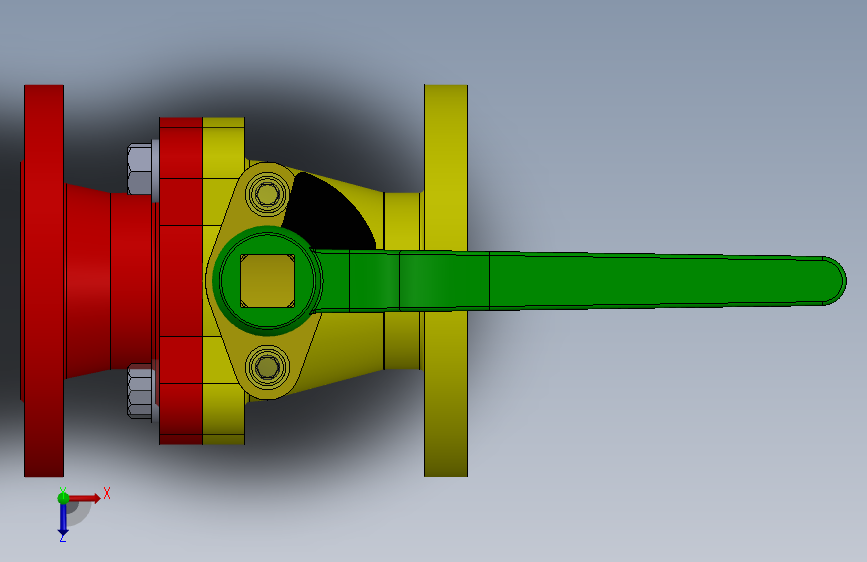Click the blue Z axis arrow of triad
Viewport: 867px width, 562px height.
click(x=63, y=520)
